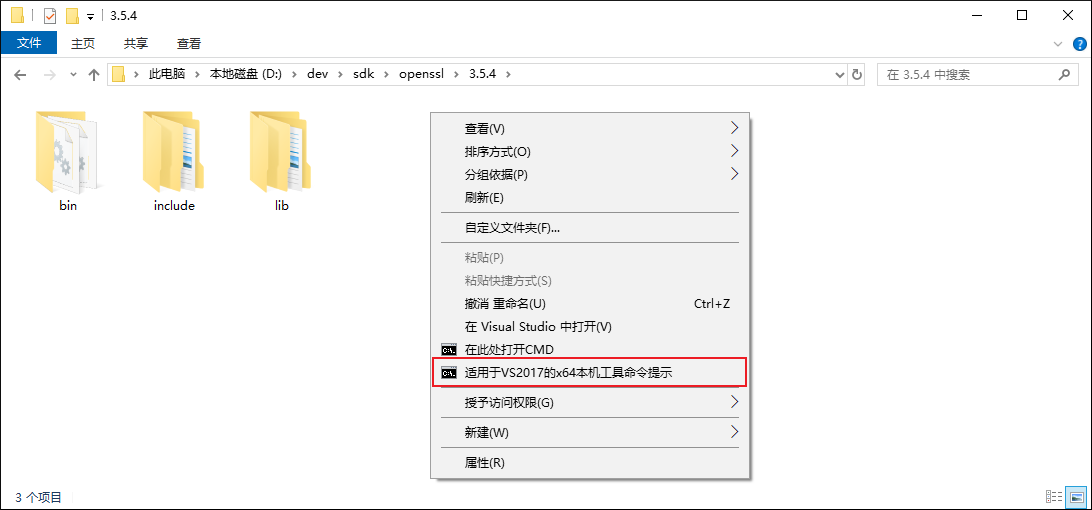Open VS2017 x64 native tools prompt

click(568, 372)
